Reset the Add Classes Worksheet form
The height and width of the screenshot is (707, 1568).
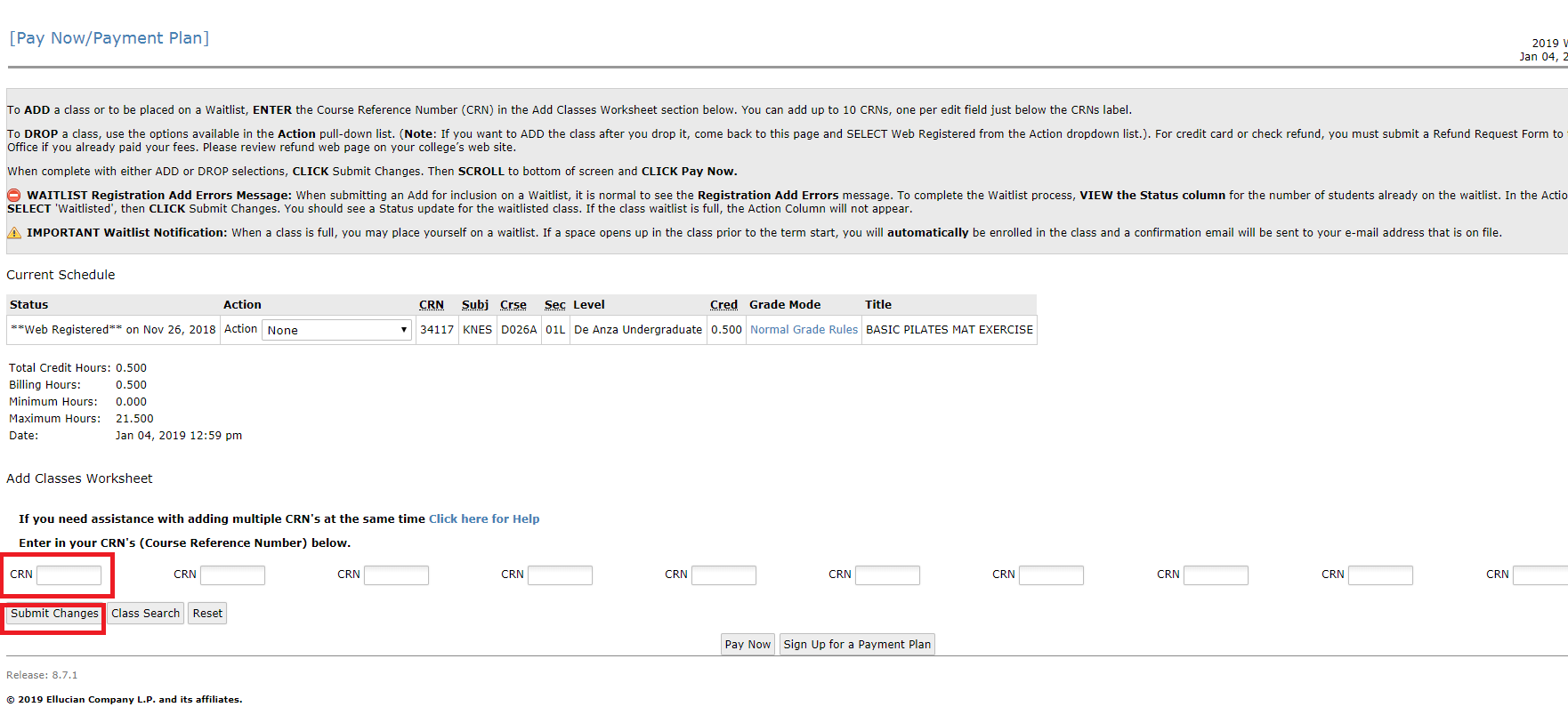pyautogui.click(x=207, y=614)
